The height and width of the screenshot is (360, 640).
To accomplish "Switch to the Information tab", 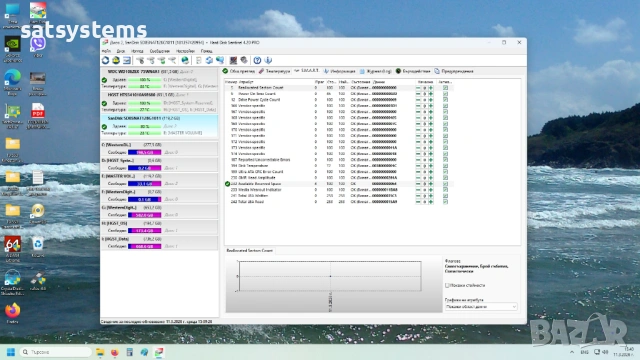I will [x=340, y=71].
